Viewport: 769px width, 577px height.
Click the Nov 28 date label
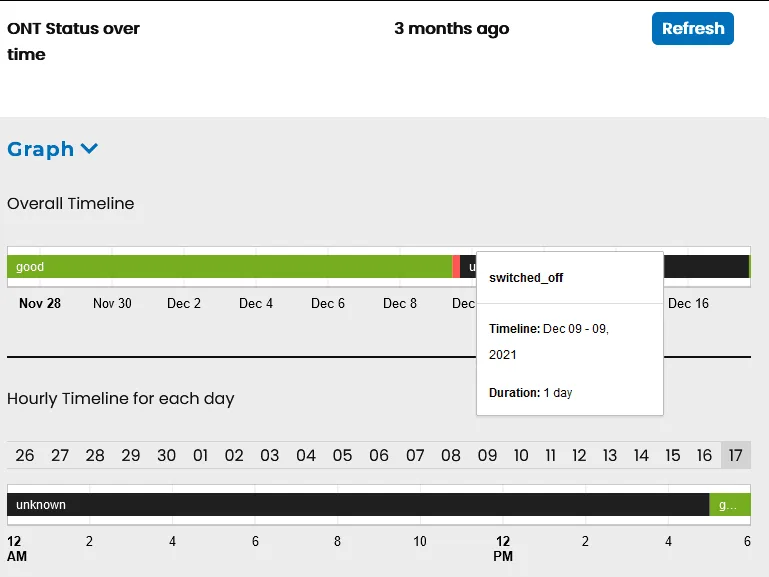click(40, 303)
